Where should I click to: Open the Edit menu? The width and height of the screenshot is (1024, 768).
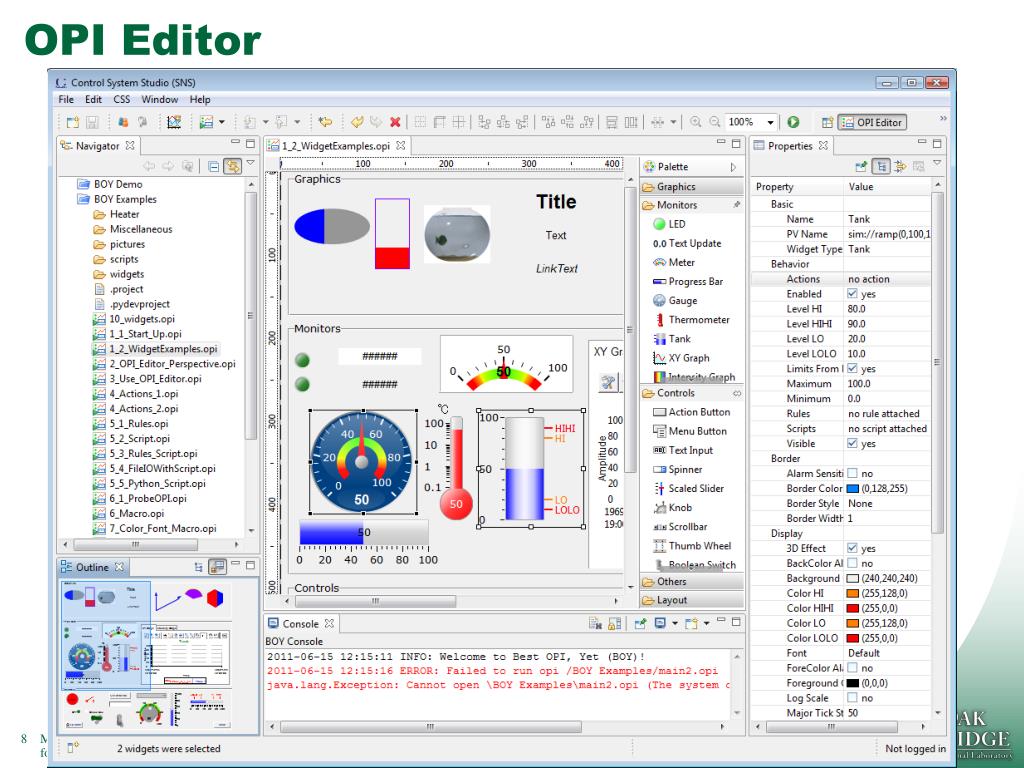point(93,99)
